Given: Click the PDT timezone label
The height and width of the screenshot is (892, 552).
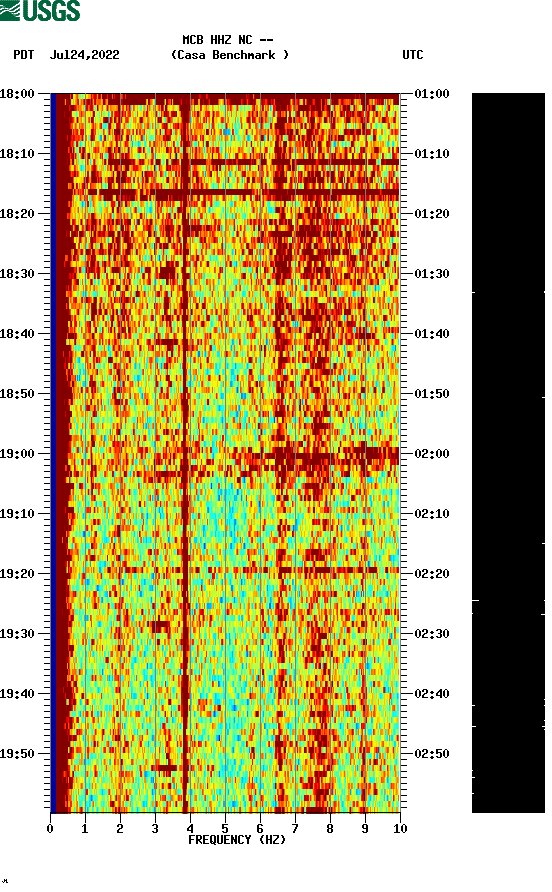Looking at the screenshot, I should click(24, 55).
